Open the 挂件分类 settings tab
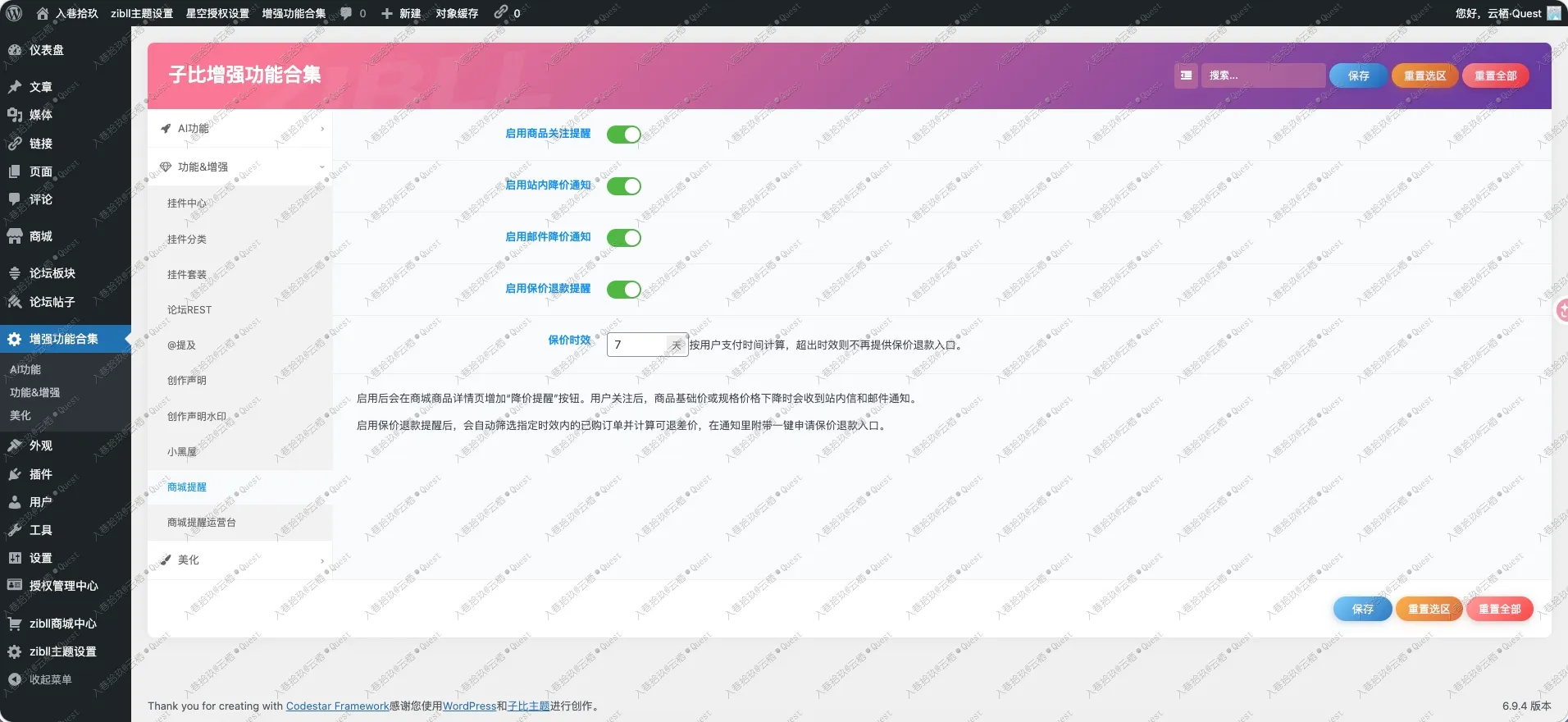 pyautogui.click(x=240, y=240)
